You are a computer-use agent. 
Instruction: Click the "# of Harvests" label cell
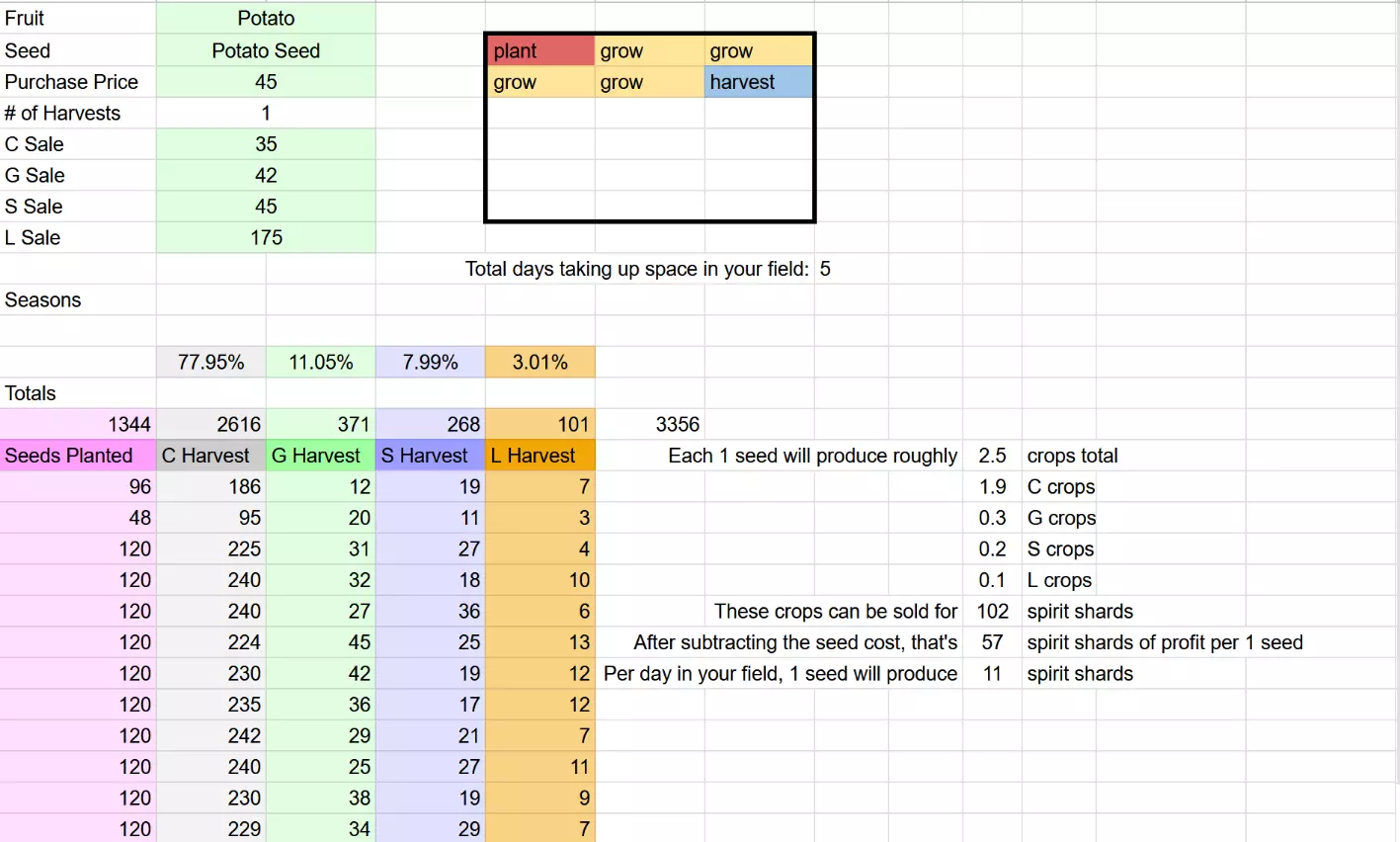point(63,114)
